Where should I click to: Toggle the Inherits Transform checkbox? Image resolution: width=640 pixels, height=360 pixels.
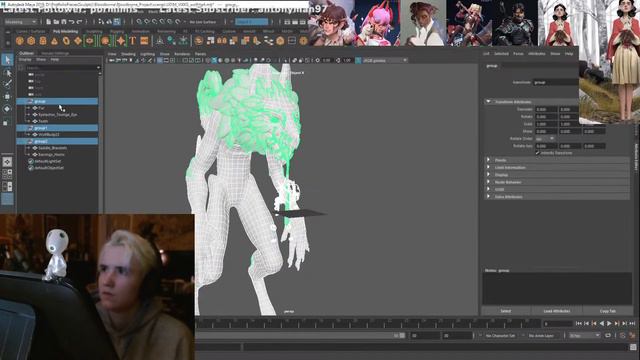point(538,153)
